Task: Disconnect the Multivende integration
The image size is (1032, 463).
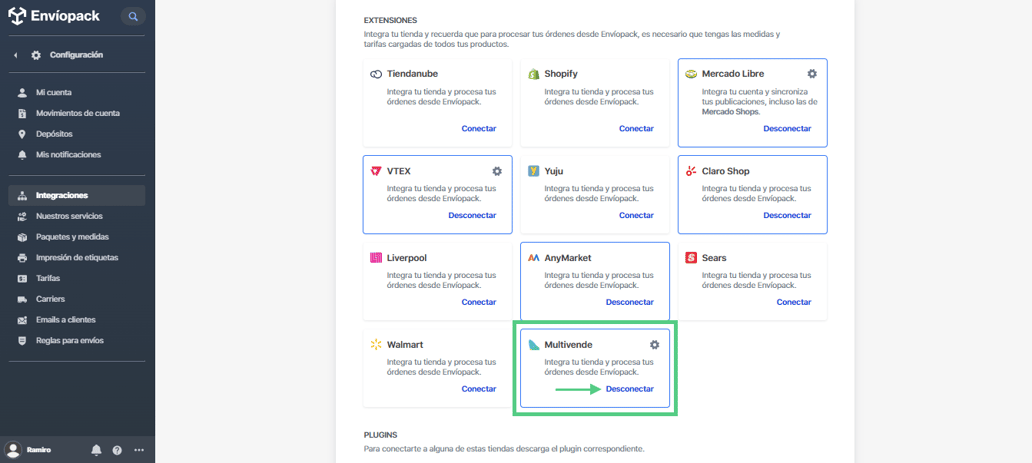Action: click(x=630, y=389)
